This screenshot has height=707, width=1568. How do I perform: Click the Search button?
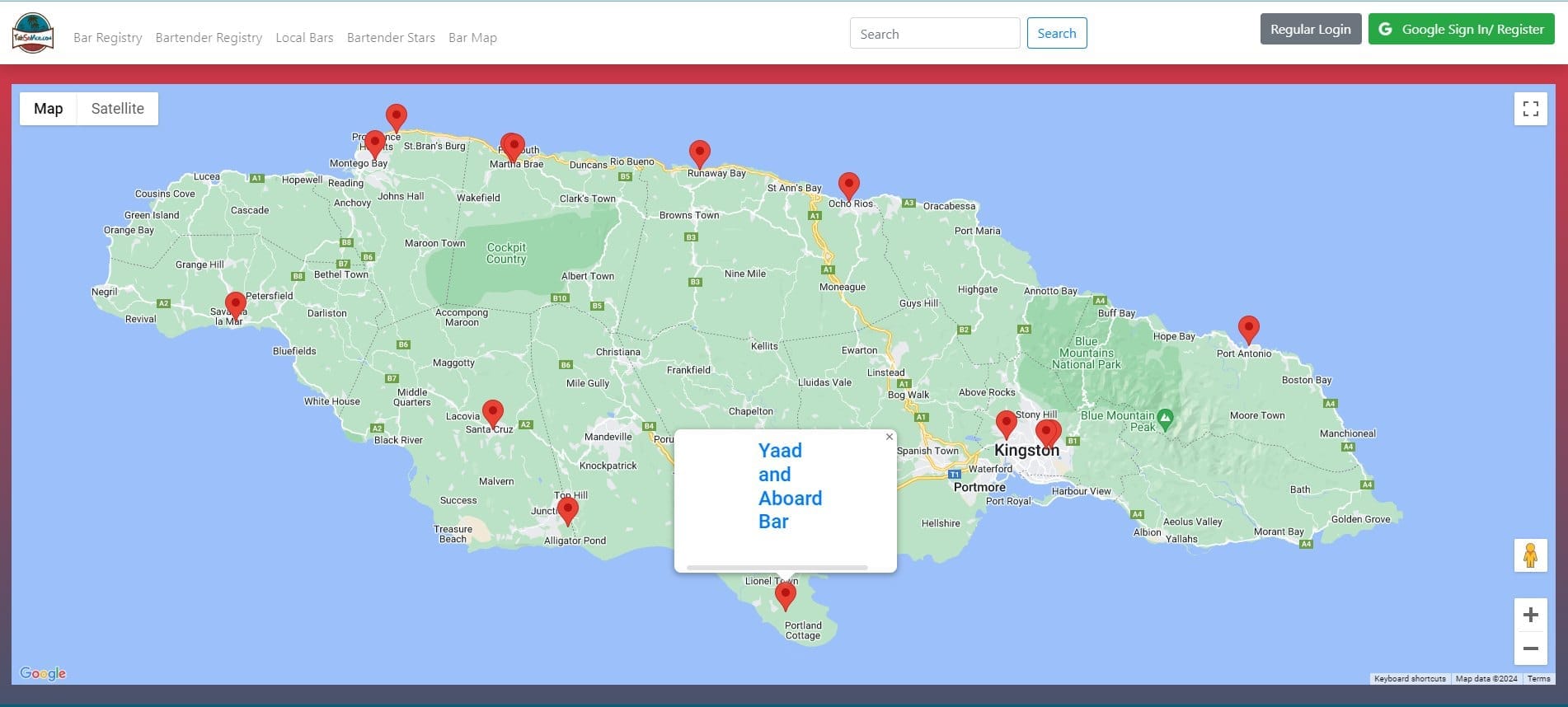(x=1057, y=33)
